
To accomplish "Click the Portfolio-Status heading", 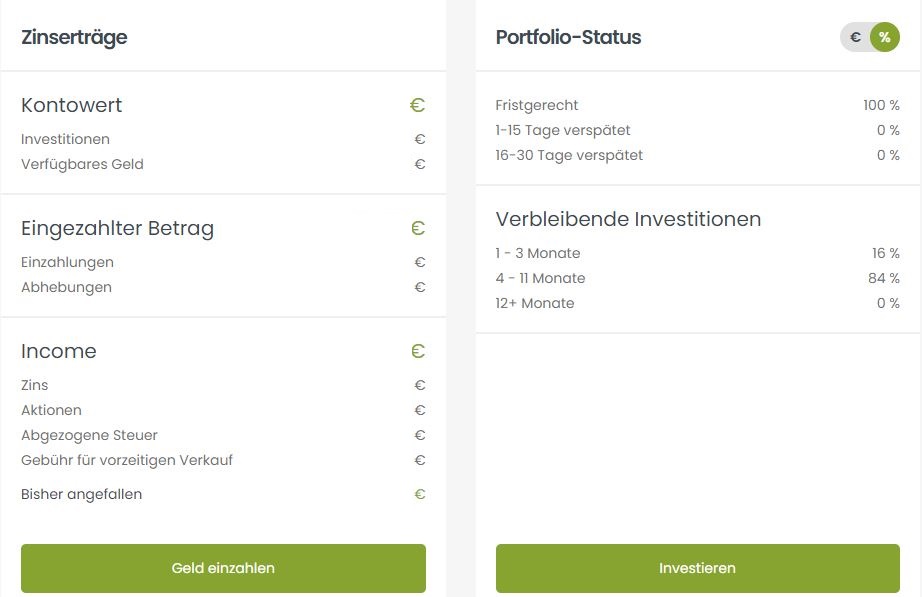I will (568, 37).
